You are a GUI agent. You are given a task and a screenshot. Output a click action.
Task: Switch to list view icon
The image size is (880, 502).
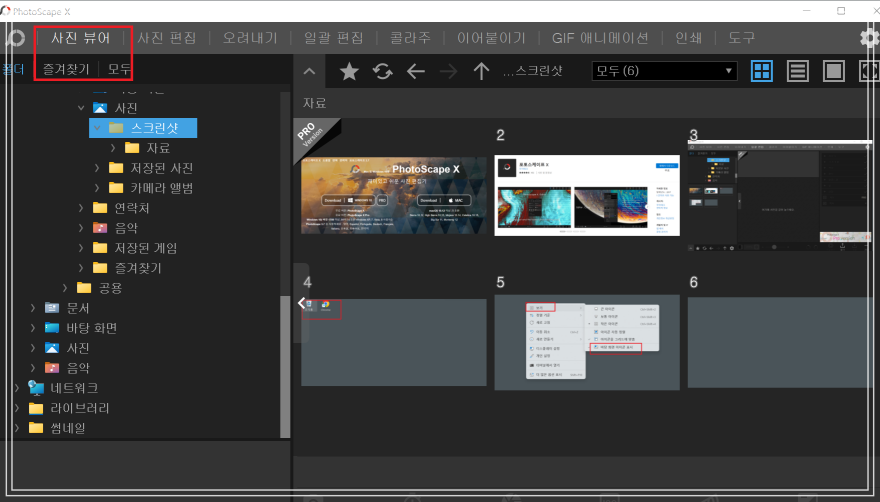pos(798,71)
